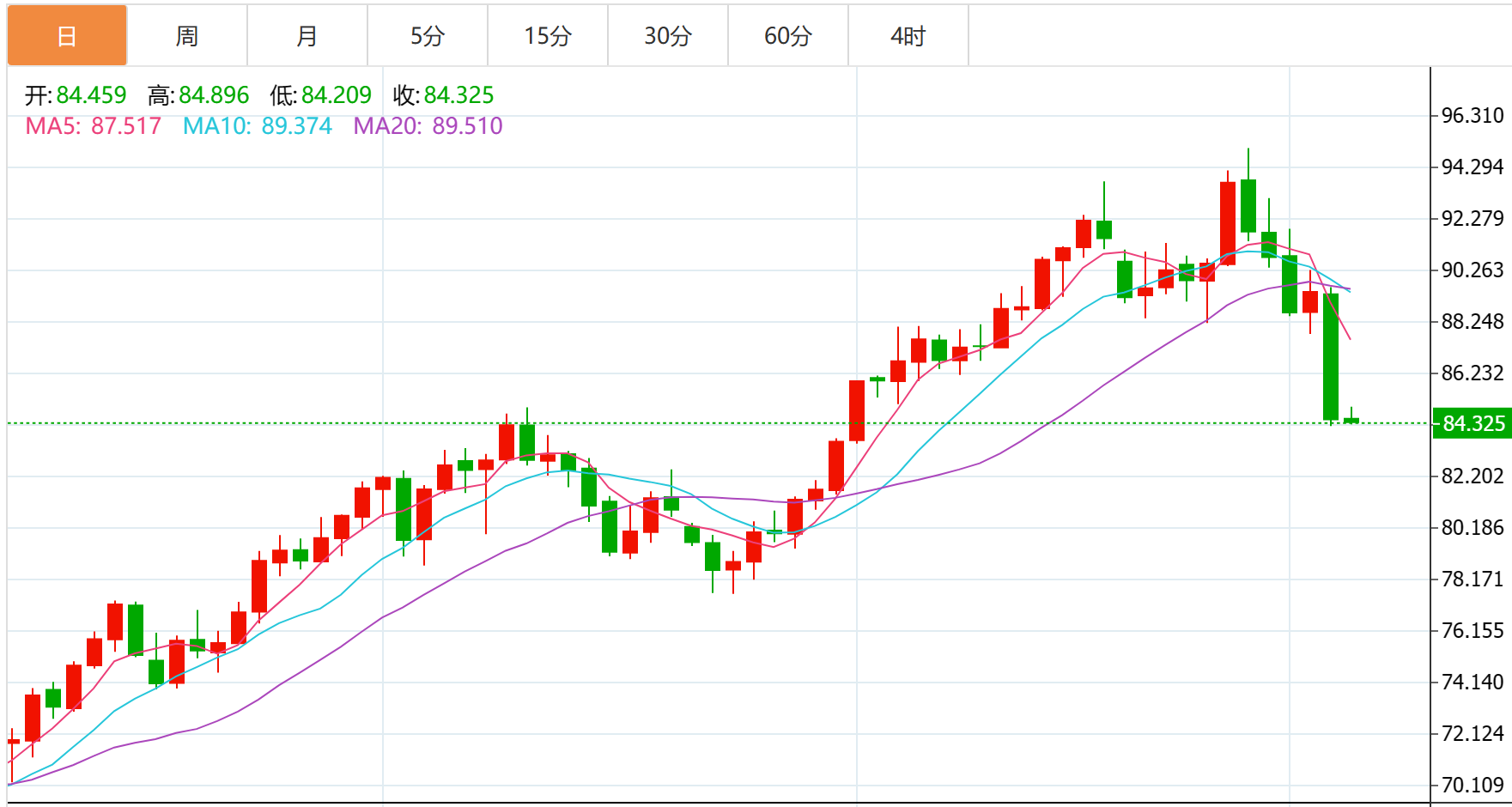Click the closing price 84.325 readout
Screen dimensions: 1512x807
(458, 95)
